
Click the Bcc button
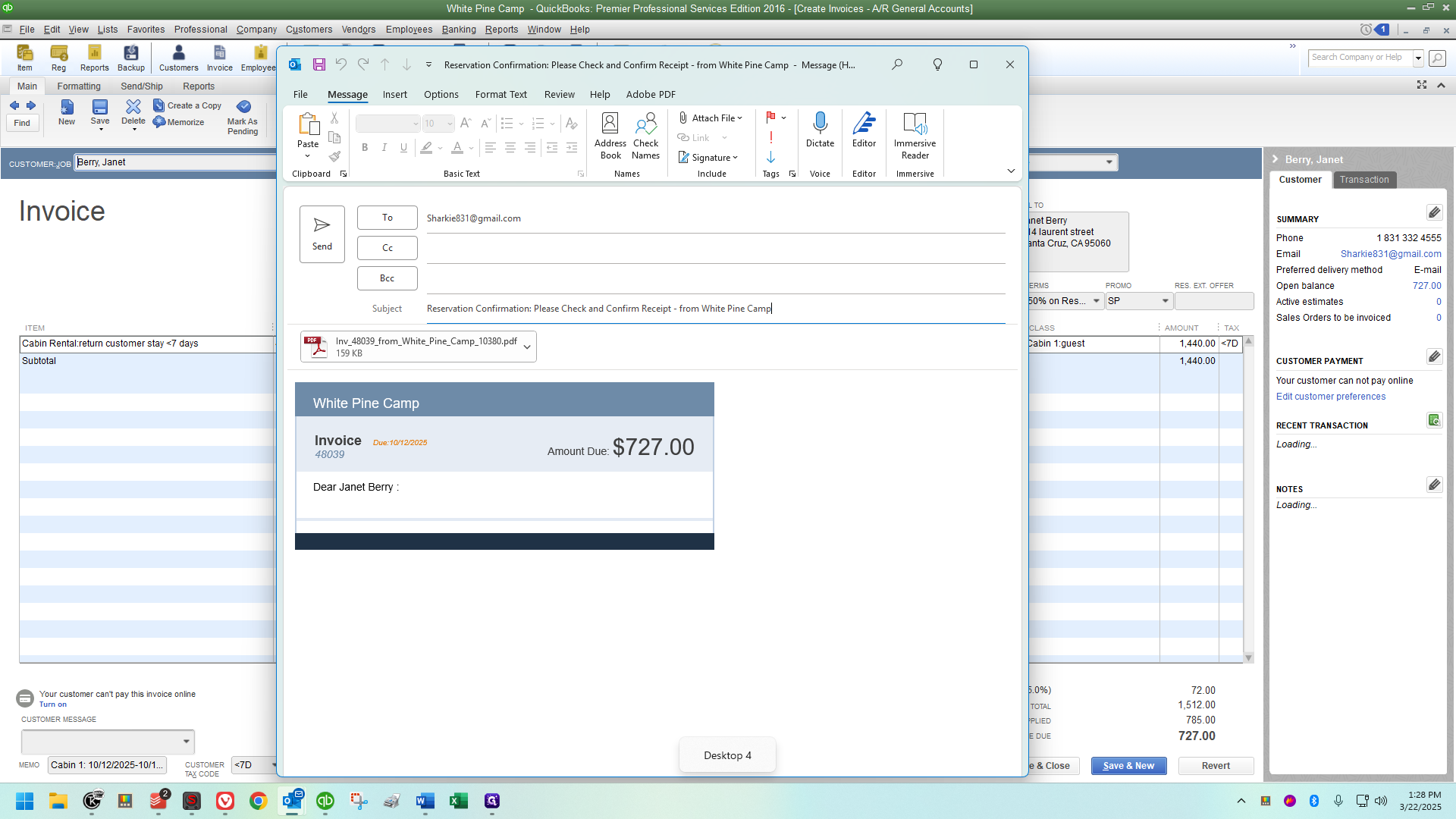(x=387, y=278)
